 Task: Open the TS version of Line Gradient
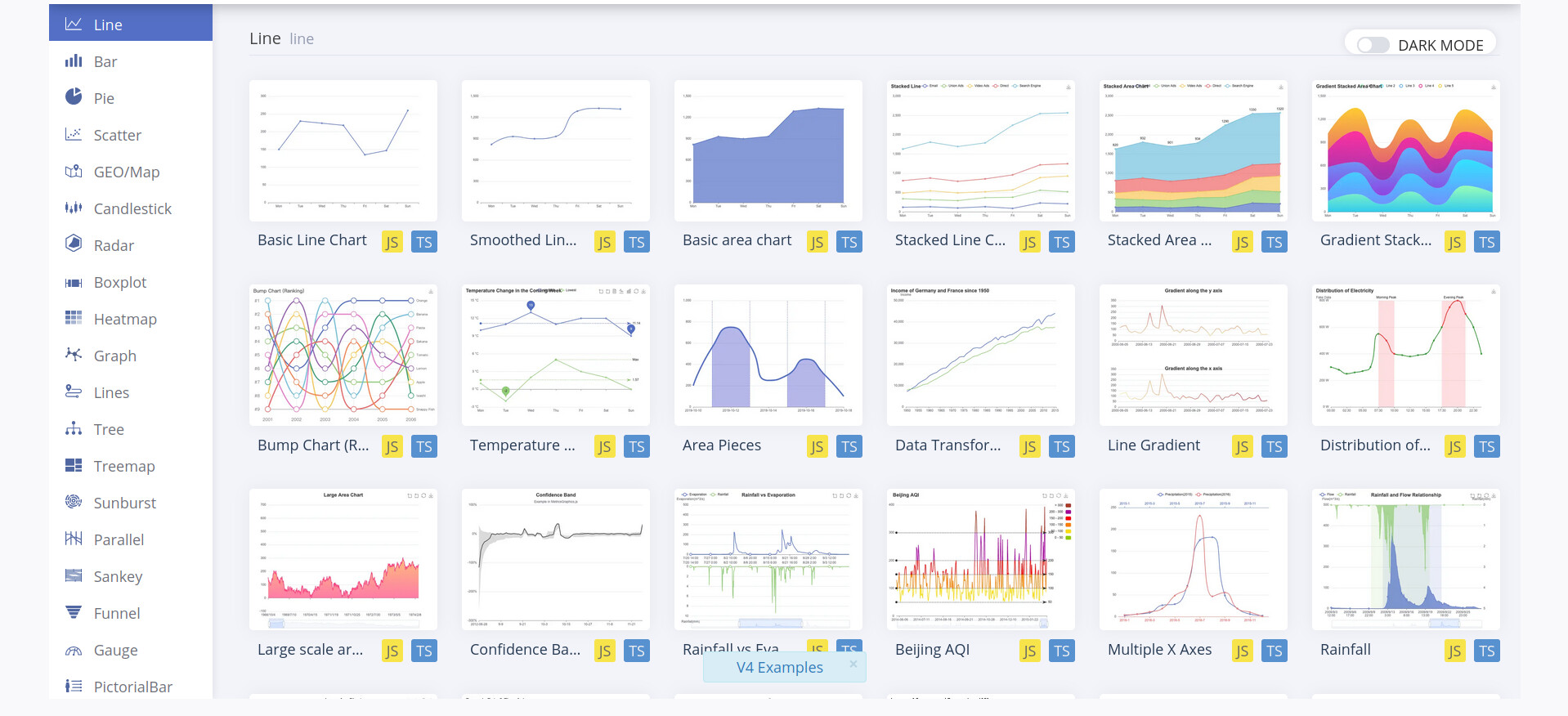point(1274,446)
